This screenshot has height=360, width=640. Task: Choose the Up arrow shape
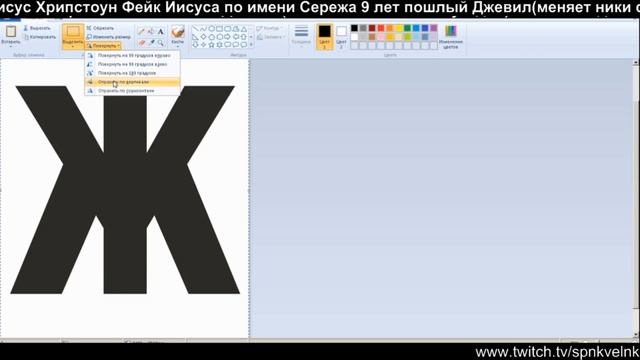[244, 37]
